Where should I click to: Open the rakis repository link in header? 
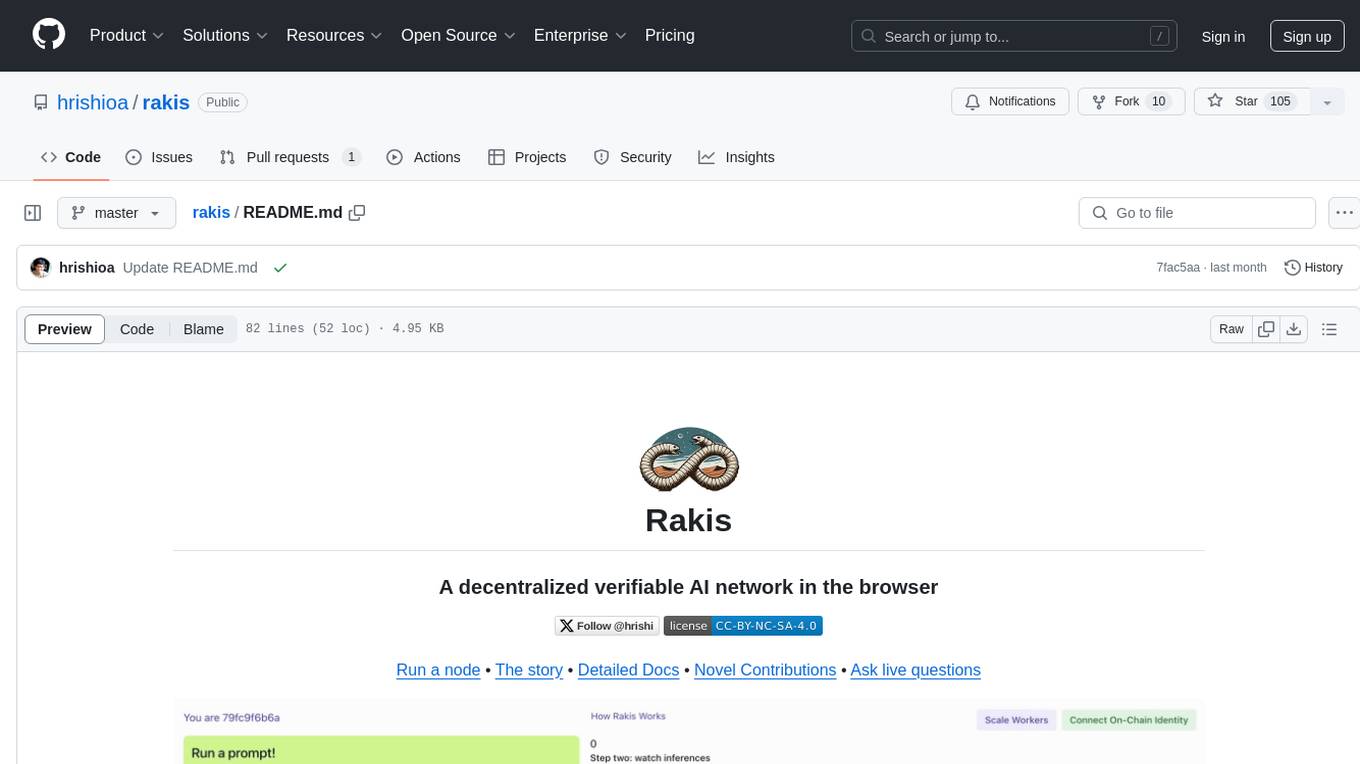pos(166,102)
